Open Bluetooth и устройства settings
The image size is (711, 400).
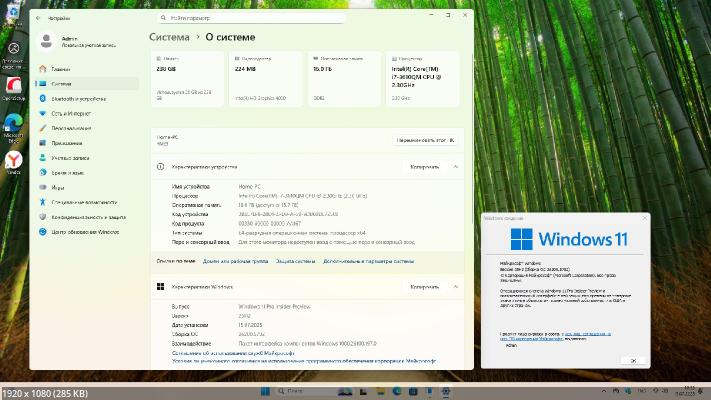click(86, 99)
